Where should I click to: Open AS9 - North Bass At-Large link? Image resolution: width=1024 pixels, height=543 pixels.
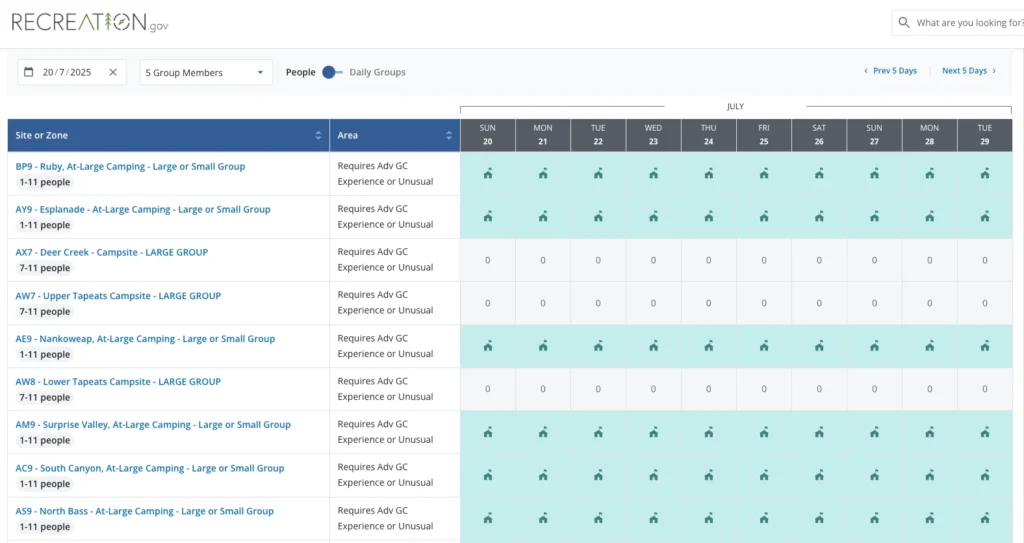coord(144,512)
